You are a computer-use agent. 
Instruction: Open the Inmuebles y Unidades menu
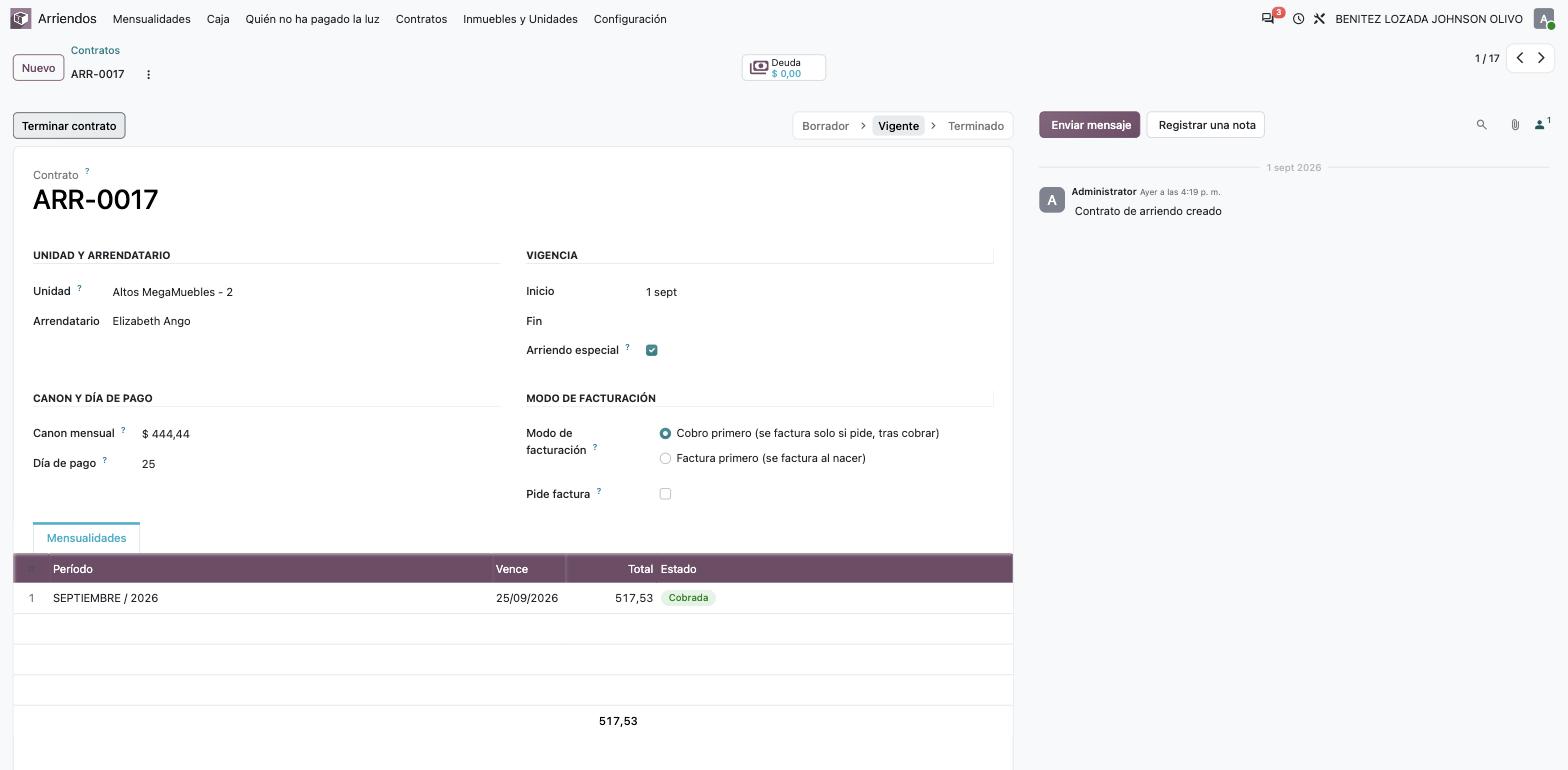pyautogui.click(x=520, y=19)
